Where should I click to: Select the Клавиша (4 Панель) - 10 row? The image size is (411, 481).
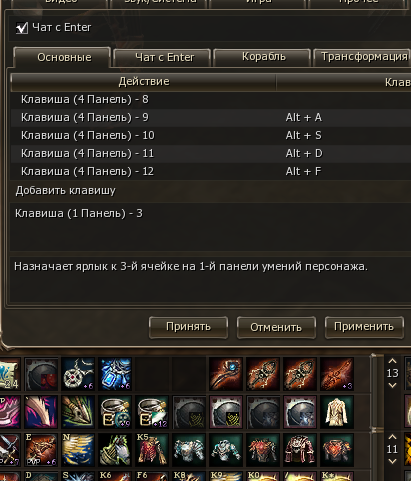[x=211, y=135]
